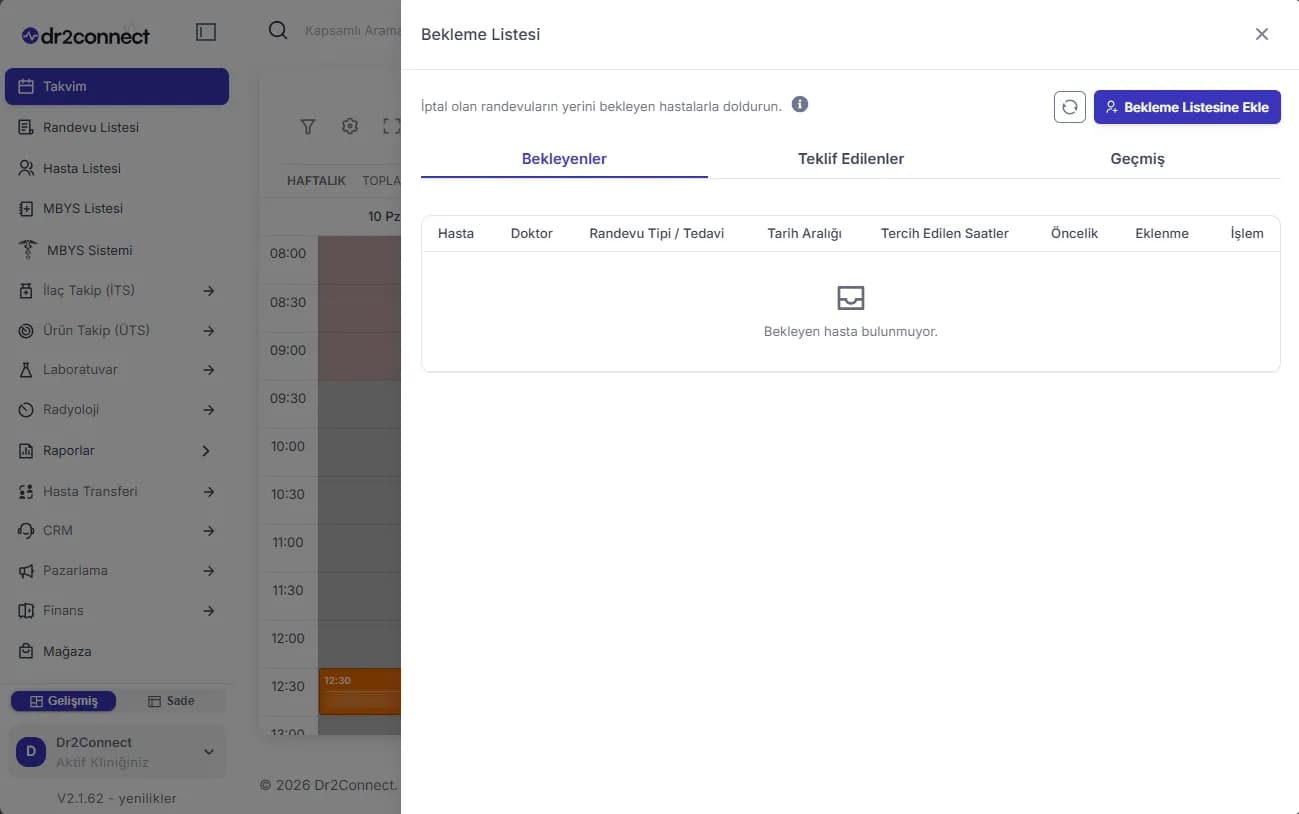Click the Bekleme Listesine Ekle button
The image size is (1299, 814).
1187,107
